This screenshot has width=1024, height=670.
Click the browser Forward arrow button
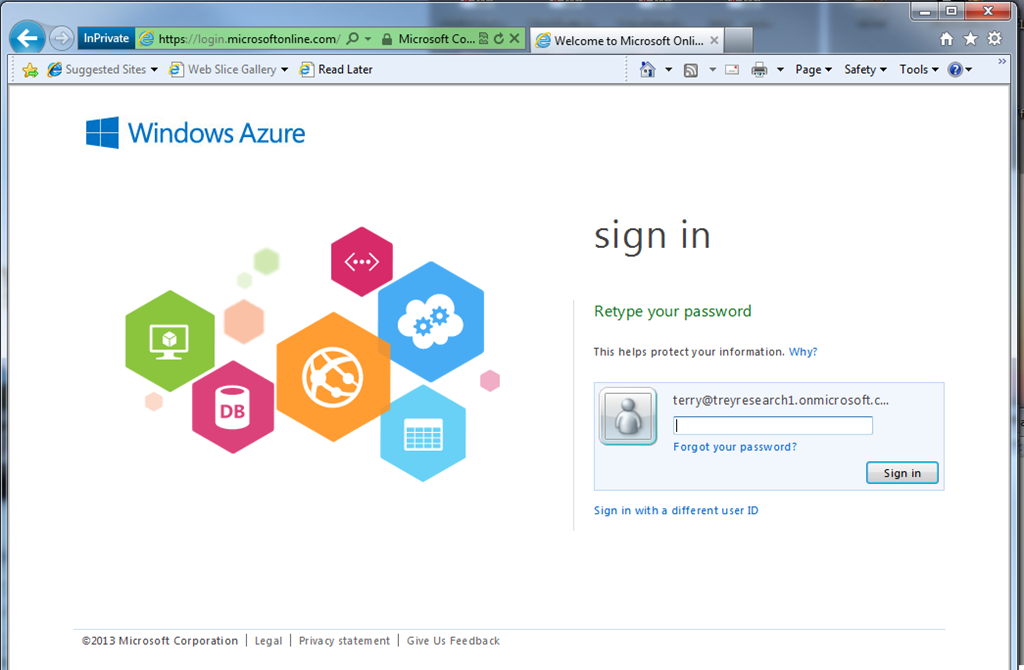point(61,39)
